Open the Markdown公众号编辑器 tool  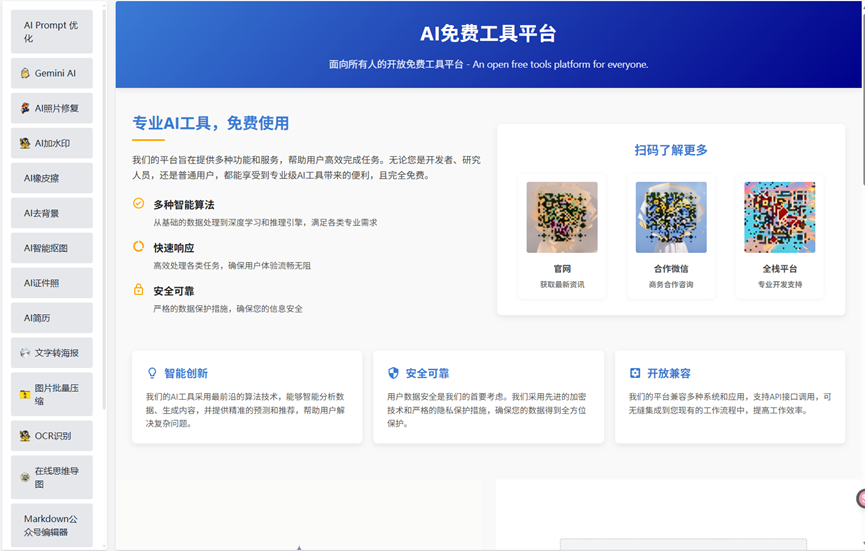click(52, 525)
